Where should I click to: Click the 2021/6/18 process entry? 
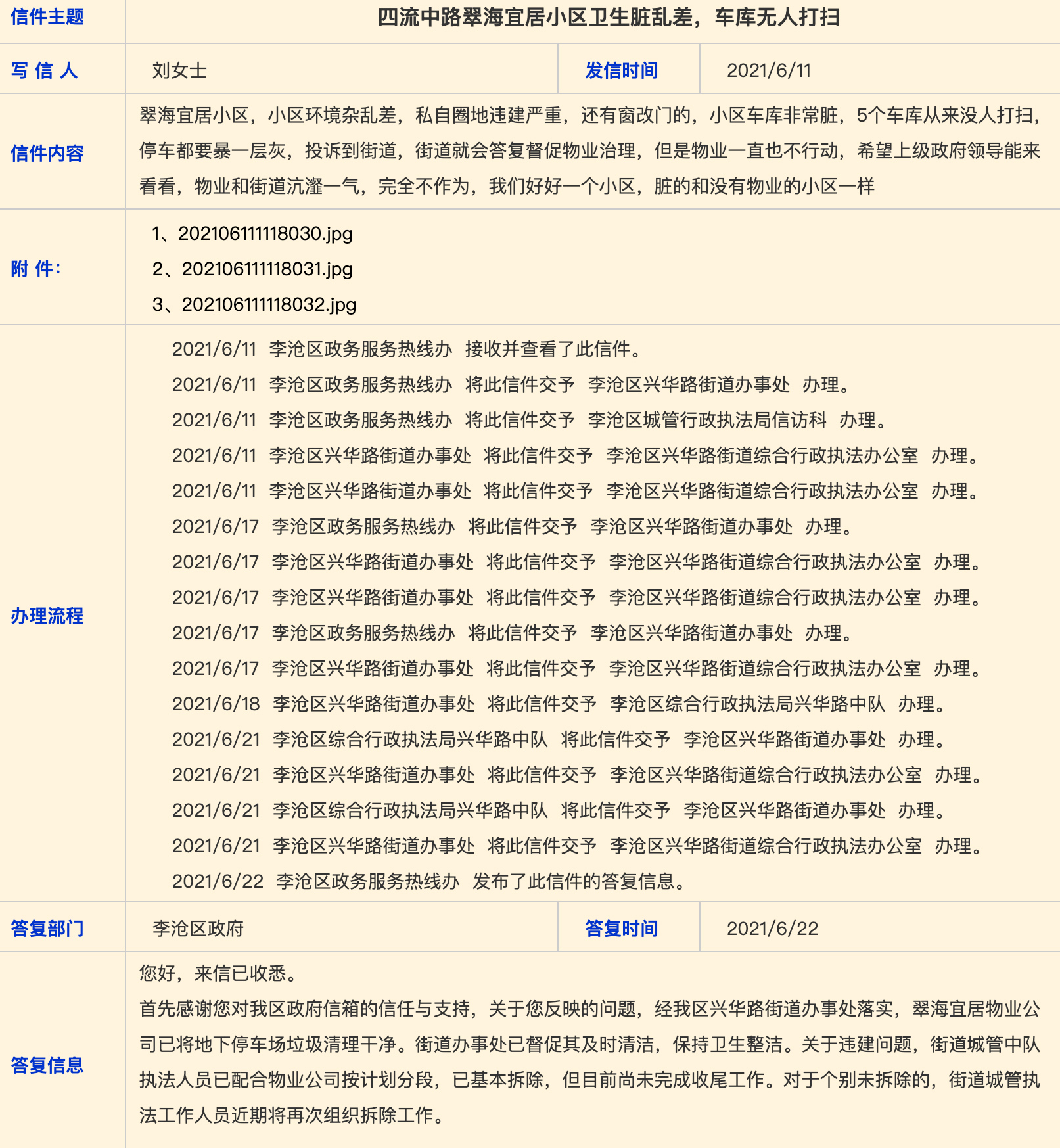(x=560, y=704)
